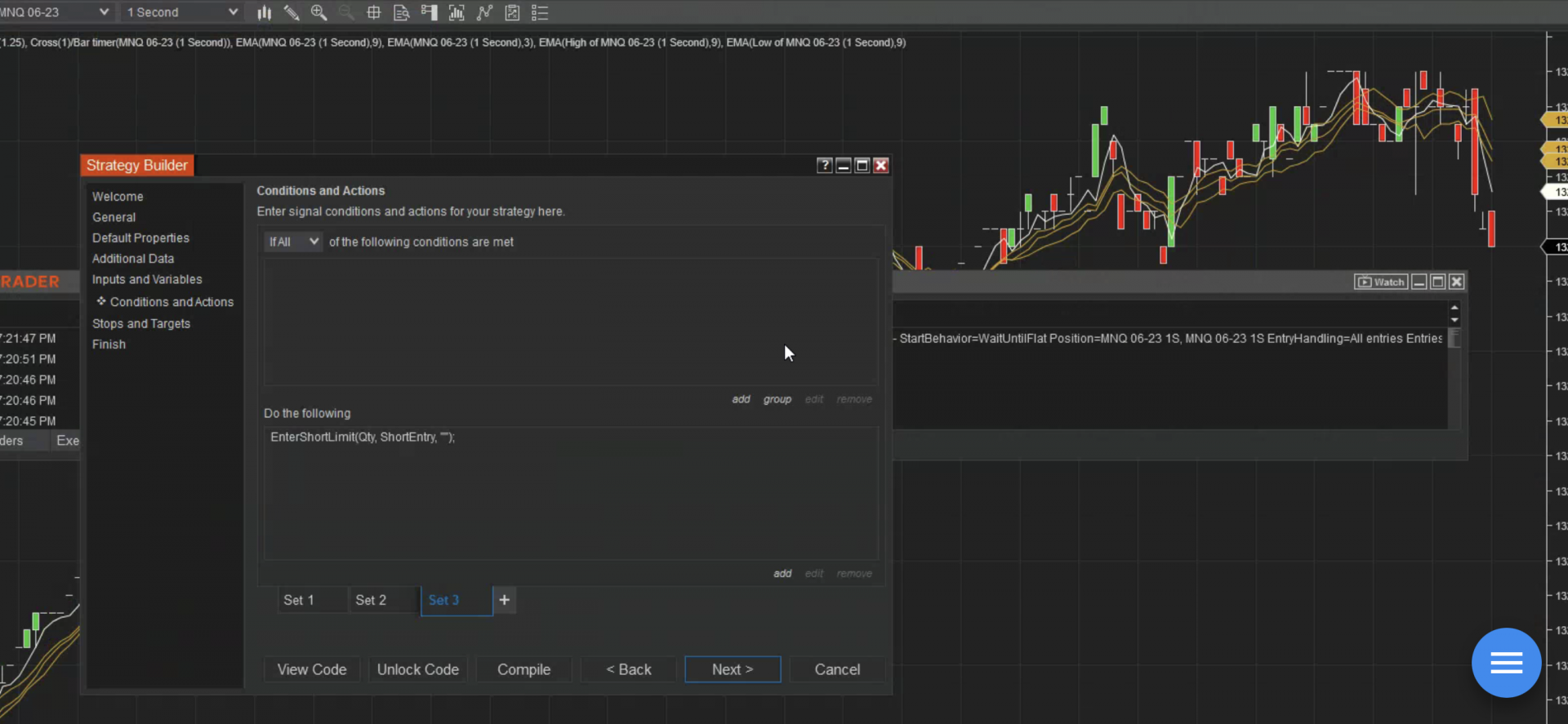Click the output window vertical scrollbar thumb
The width and height of the screenshot is (1568, 724).
(1454, 338)
